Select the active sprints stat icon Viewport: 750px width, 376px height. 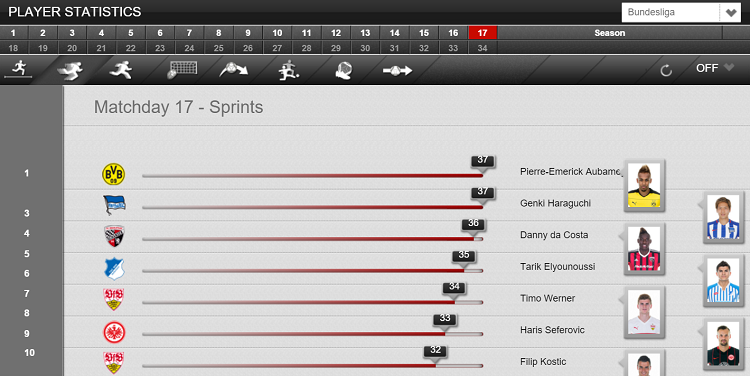point(70,70)
